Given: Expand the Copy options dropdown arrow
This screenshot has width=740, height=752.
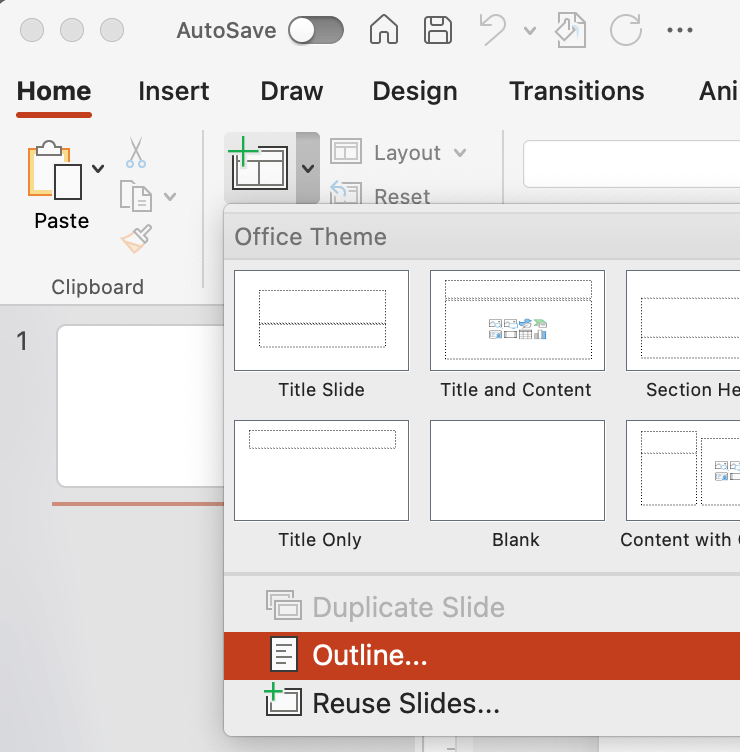Looking at the screenshot, I should 170,196.
